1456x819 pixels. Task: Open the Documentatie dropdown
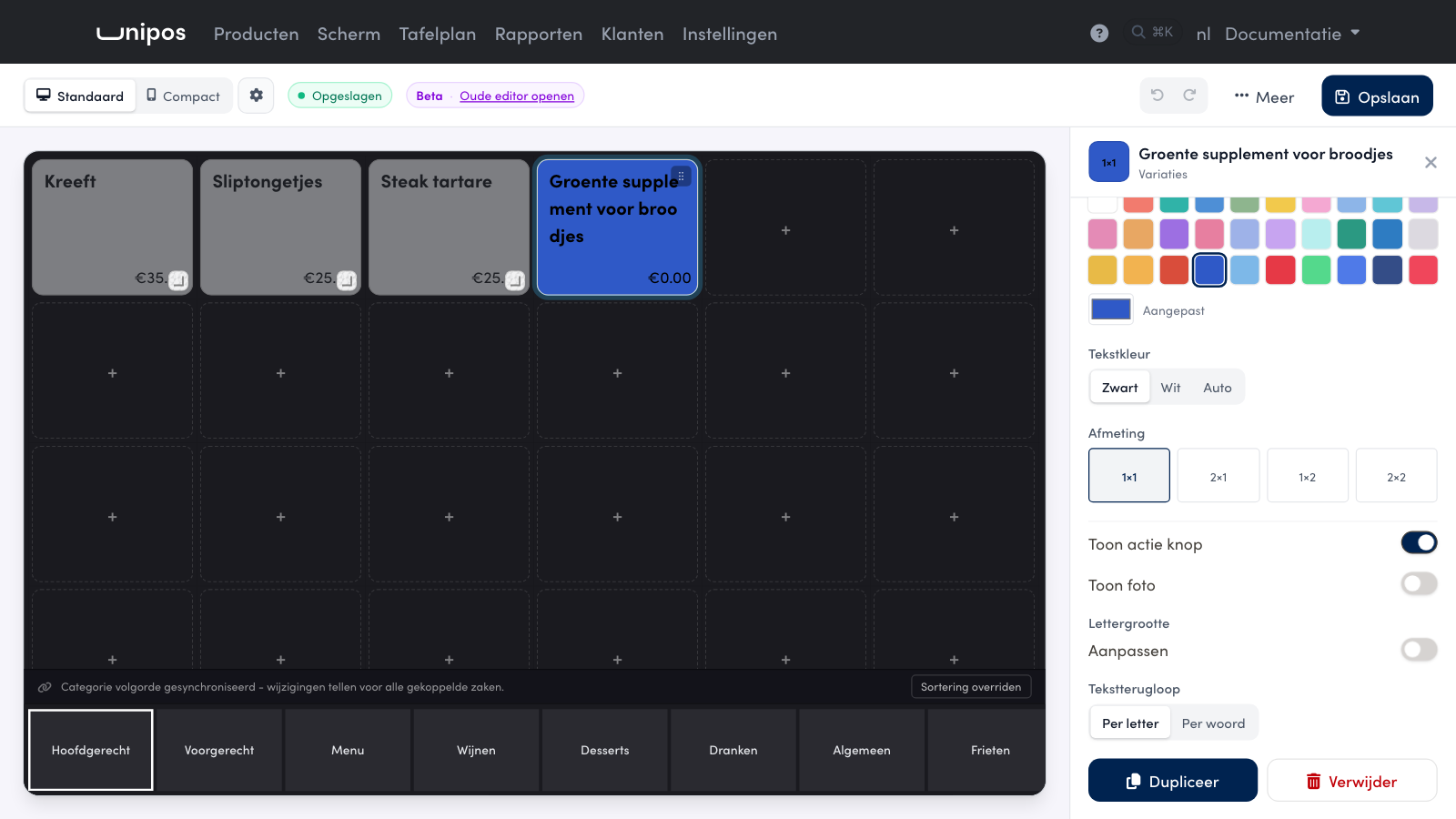tap(1292, 34)
